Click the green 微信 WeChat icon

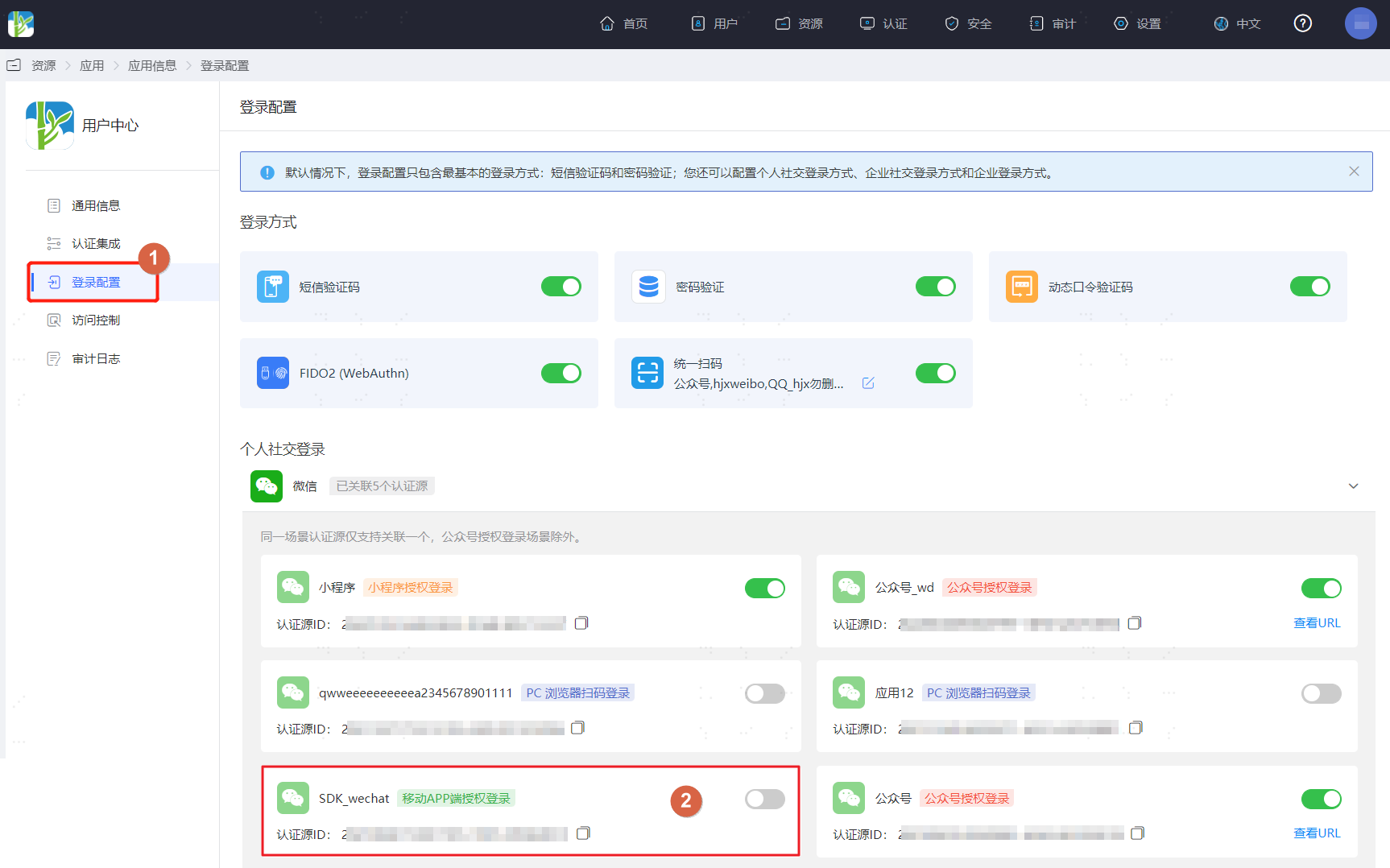267,486
